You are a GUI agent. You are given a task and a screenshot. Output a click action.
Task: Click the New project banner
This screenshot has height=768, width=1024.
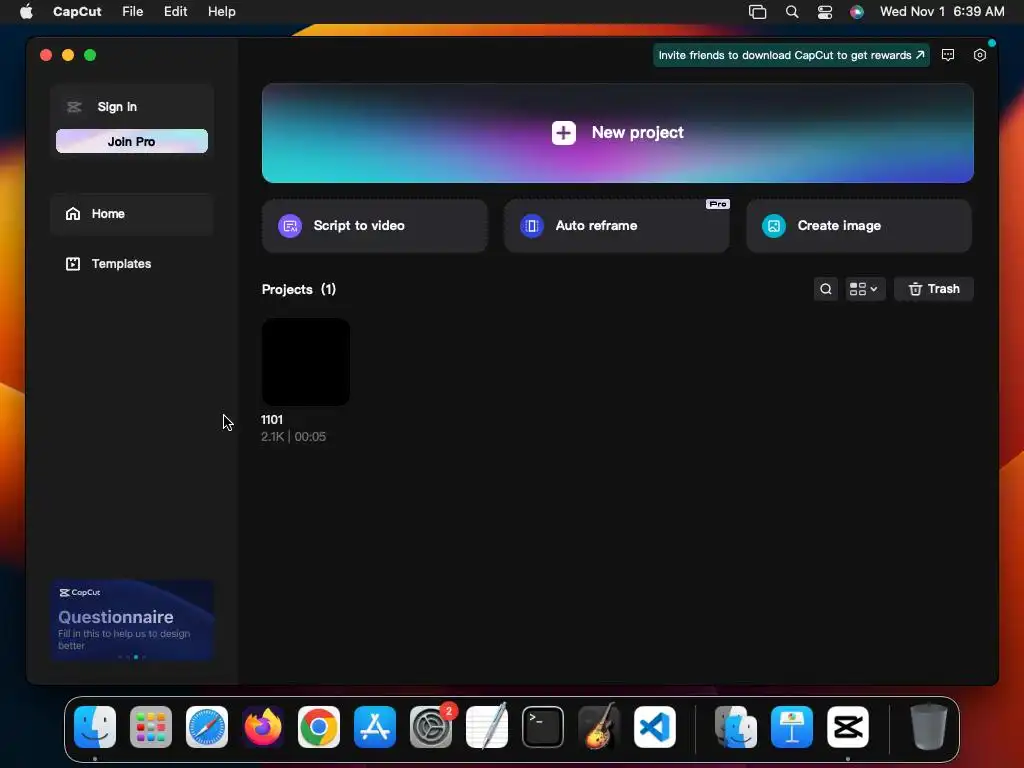[617, 133]
